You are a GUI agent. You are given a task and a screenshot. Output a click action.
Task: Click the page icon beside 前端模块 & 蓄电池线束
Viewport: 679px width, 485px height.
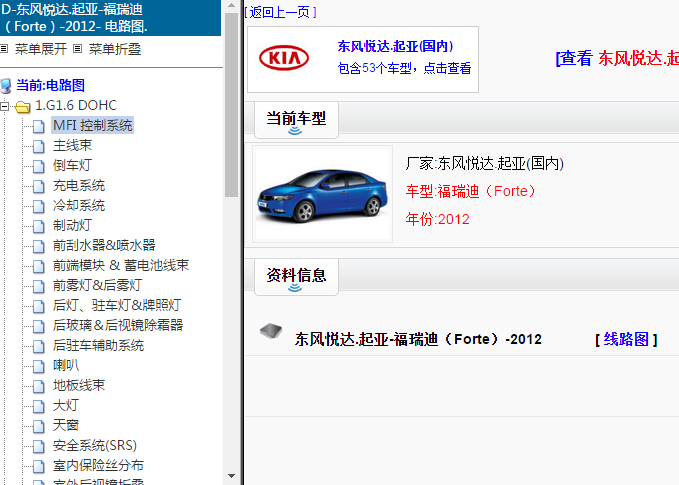pos(39,266)
